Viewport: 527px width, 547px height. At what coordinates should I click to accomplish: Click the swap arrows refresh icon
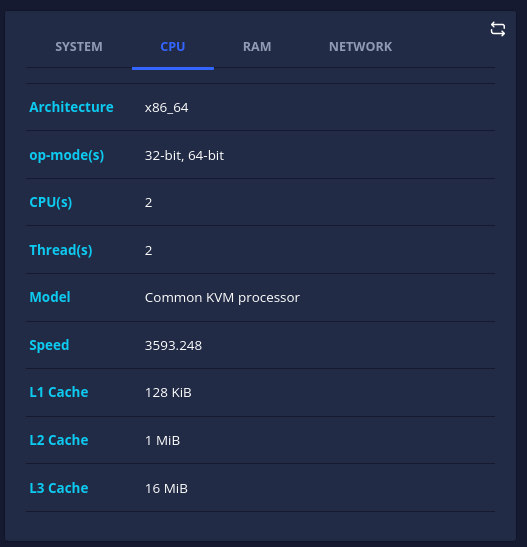tap(498, 29)
